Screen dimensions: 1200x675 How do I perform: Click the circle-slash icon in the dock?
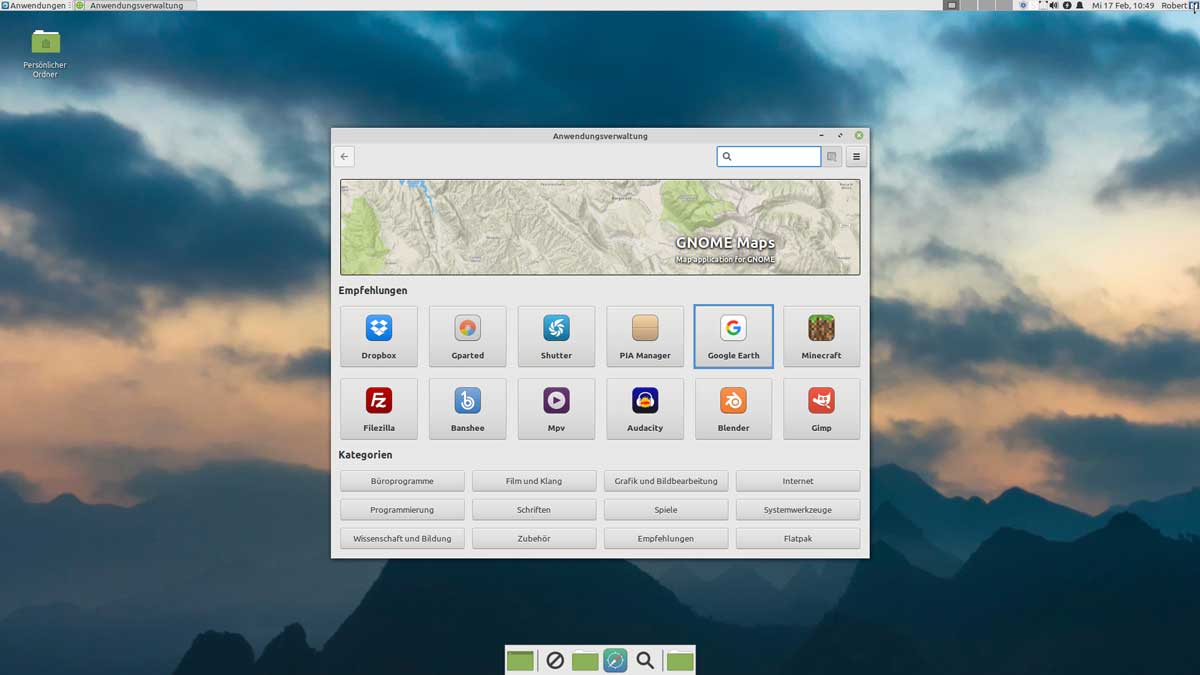554,660
